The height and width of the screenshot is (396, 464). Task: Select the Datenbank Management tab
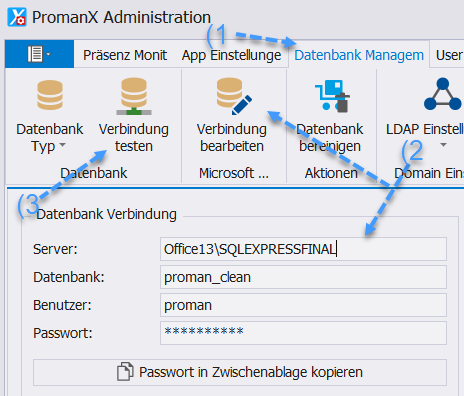[x=359, y=55]
